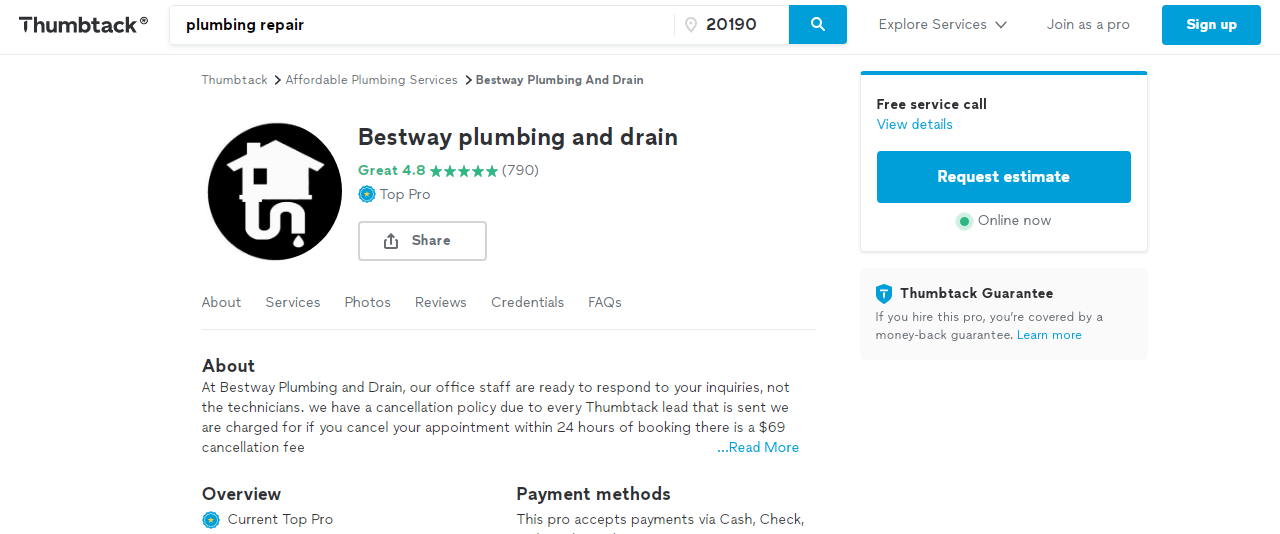The width and height of the screenshot is (1280, 534).
Task: Click the location pin icon
Action: point(690,25)
